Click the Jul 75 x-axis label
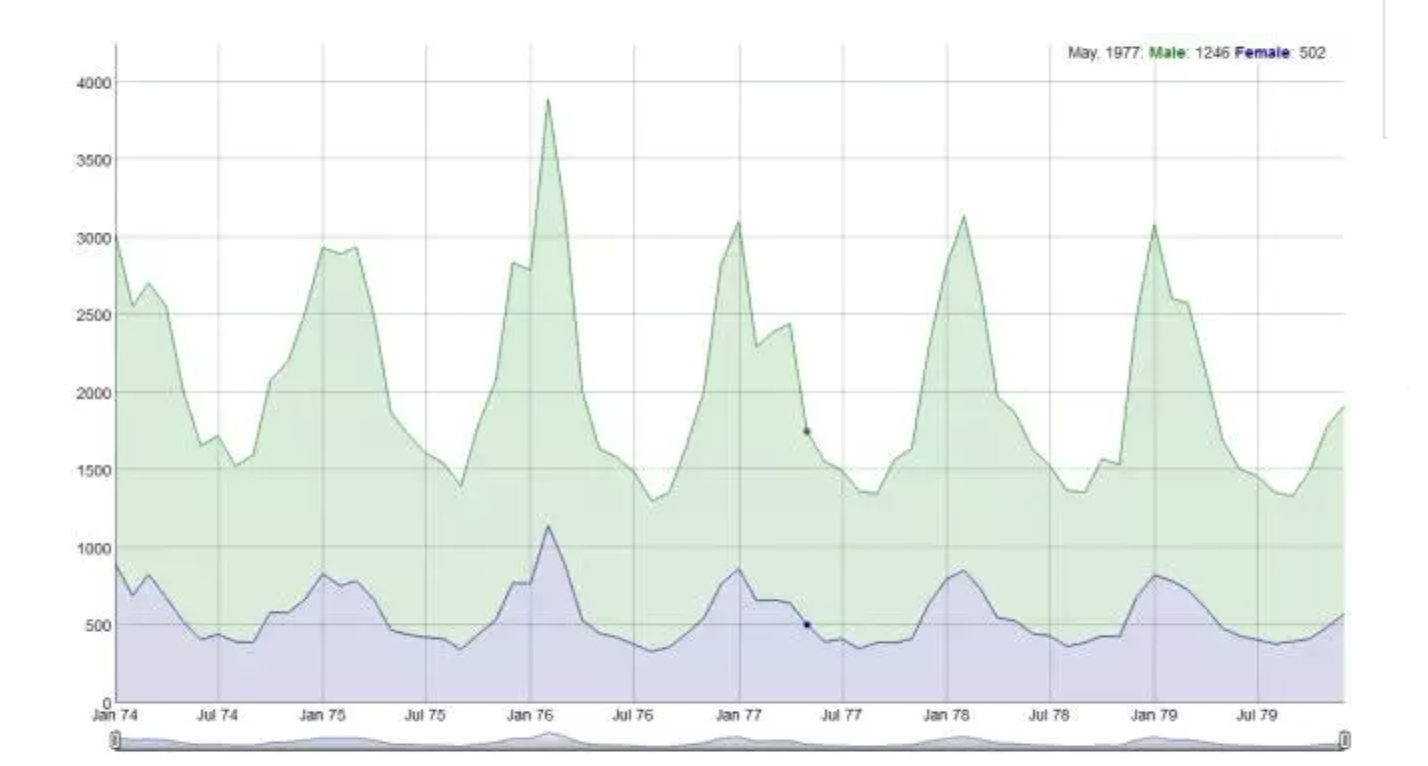The image size is (1428, 766). (x=425, y=716)
